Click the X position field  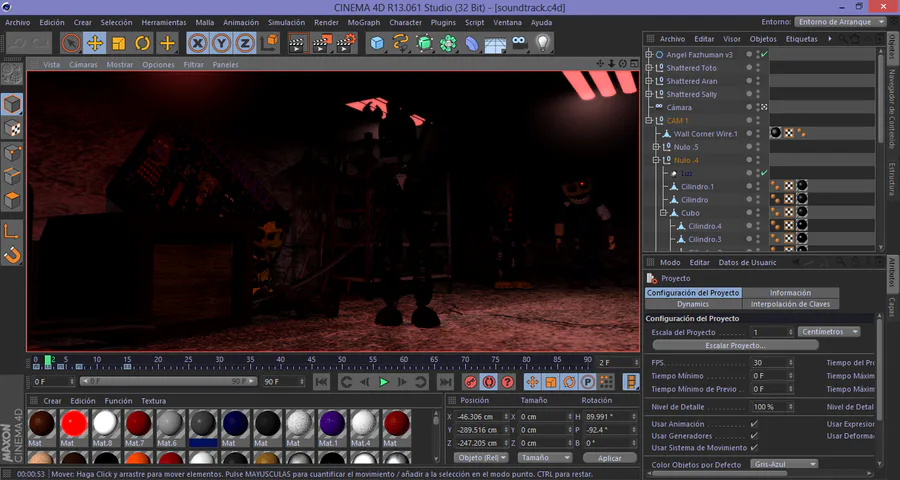[x=481, y=416]
